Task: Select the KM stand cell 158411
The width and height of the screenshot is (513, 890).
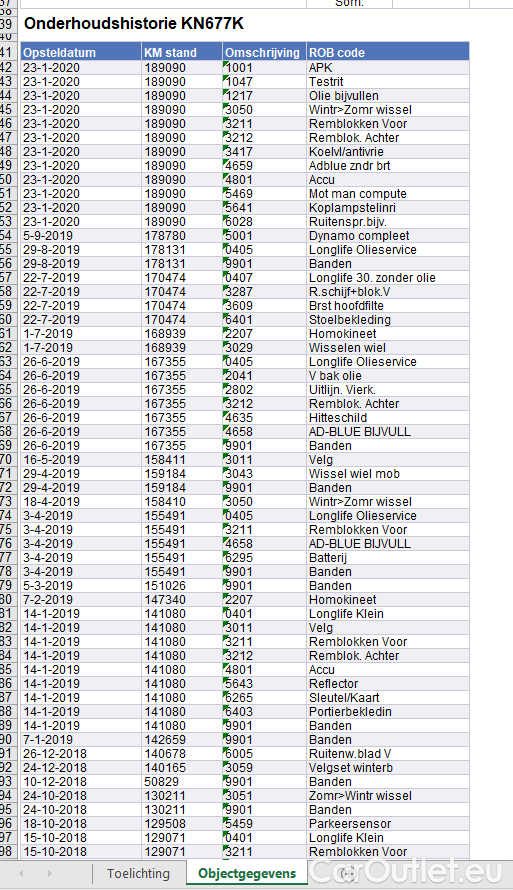Action: (x=182, y=460)
